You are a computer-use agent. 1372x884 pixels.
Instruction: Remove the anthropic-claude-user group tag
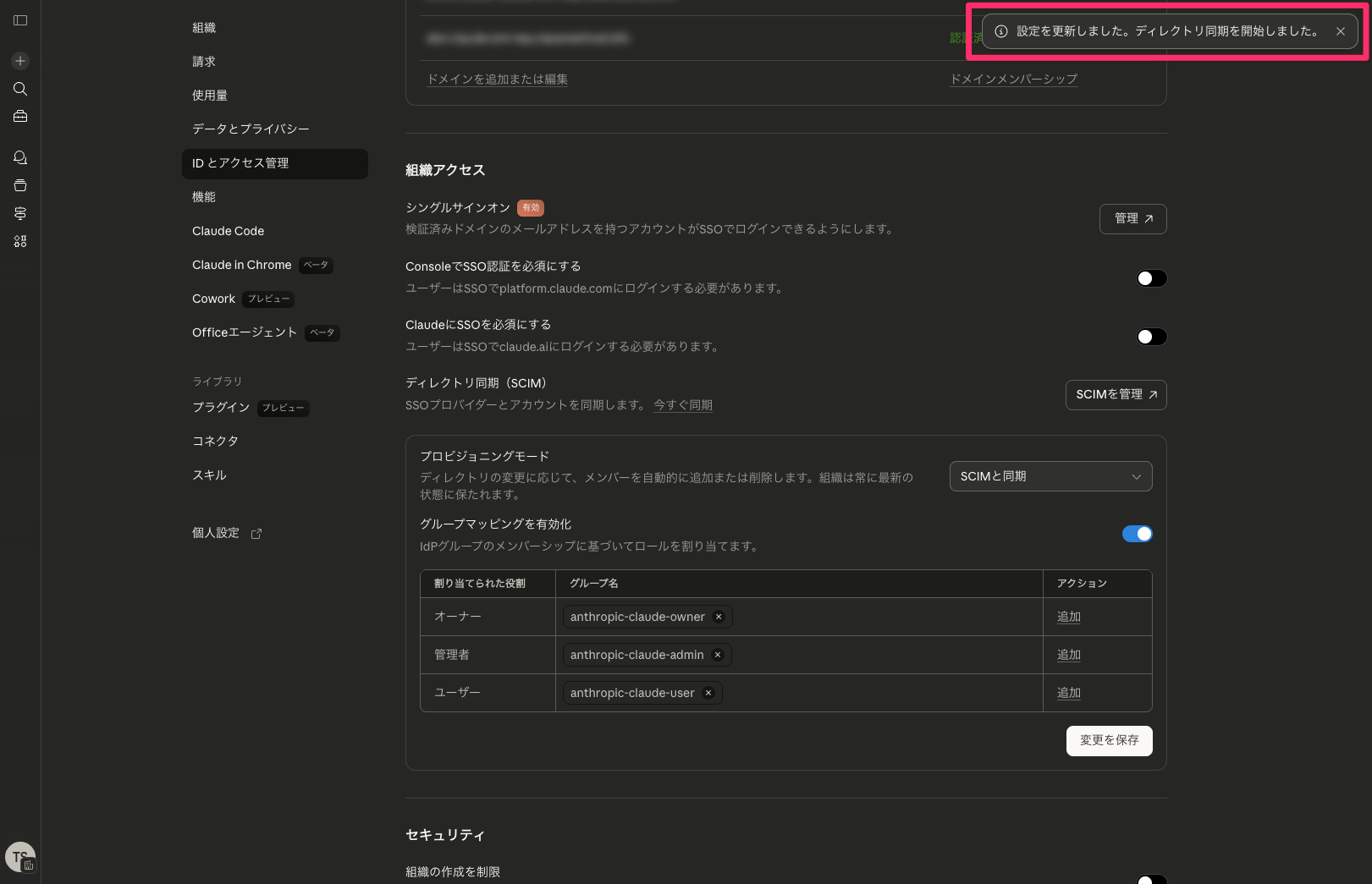[708, 693]
